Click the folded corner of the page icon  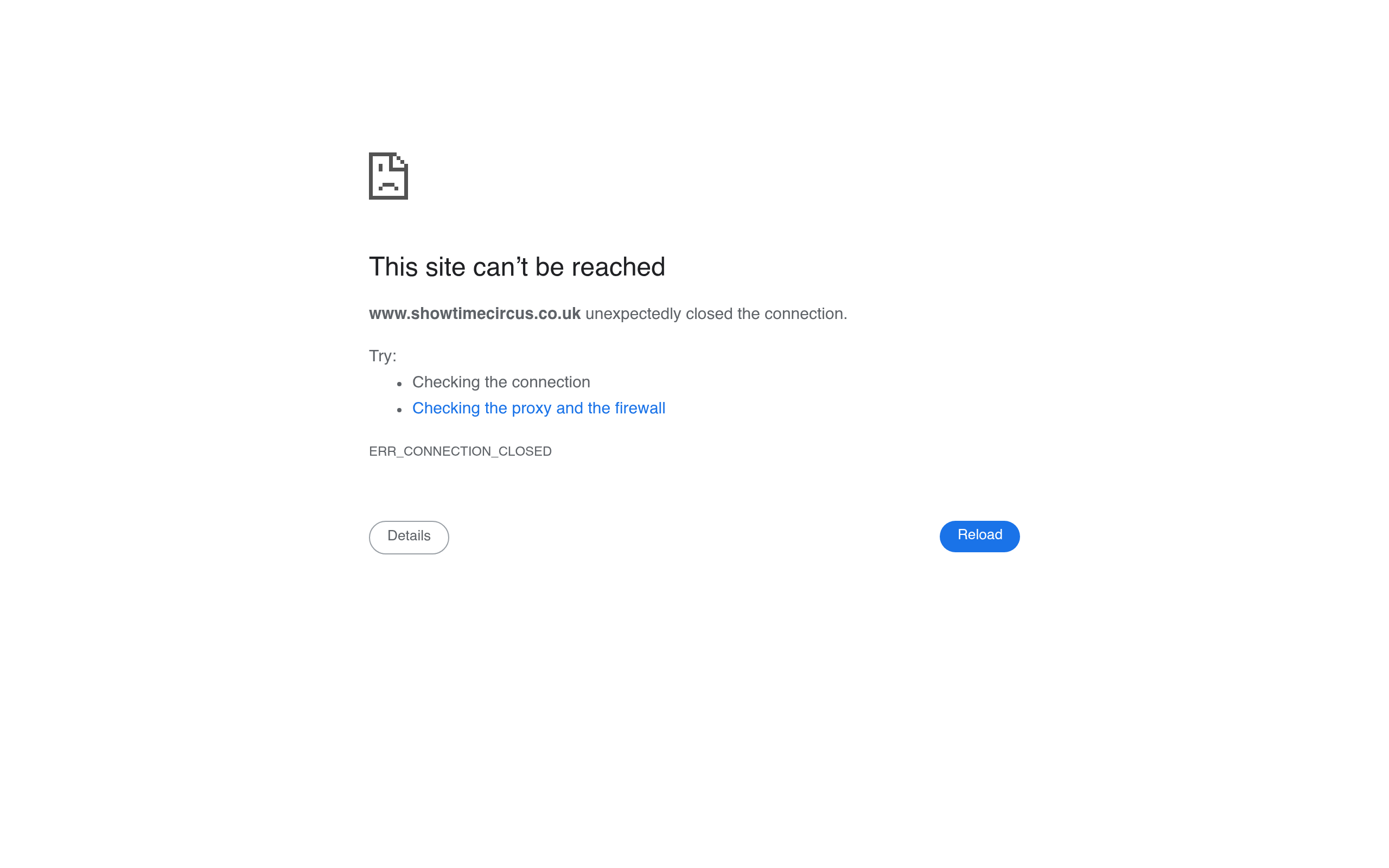coord(399,161)
